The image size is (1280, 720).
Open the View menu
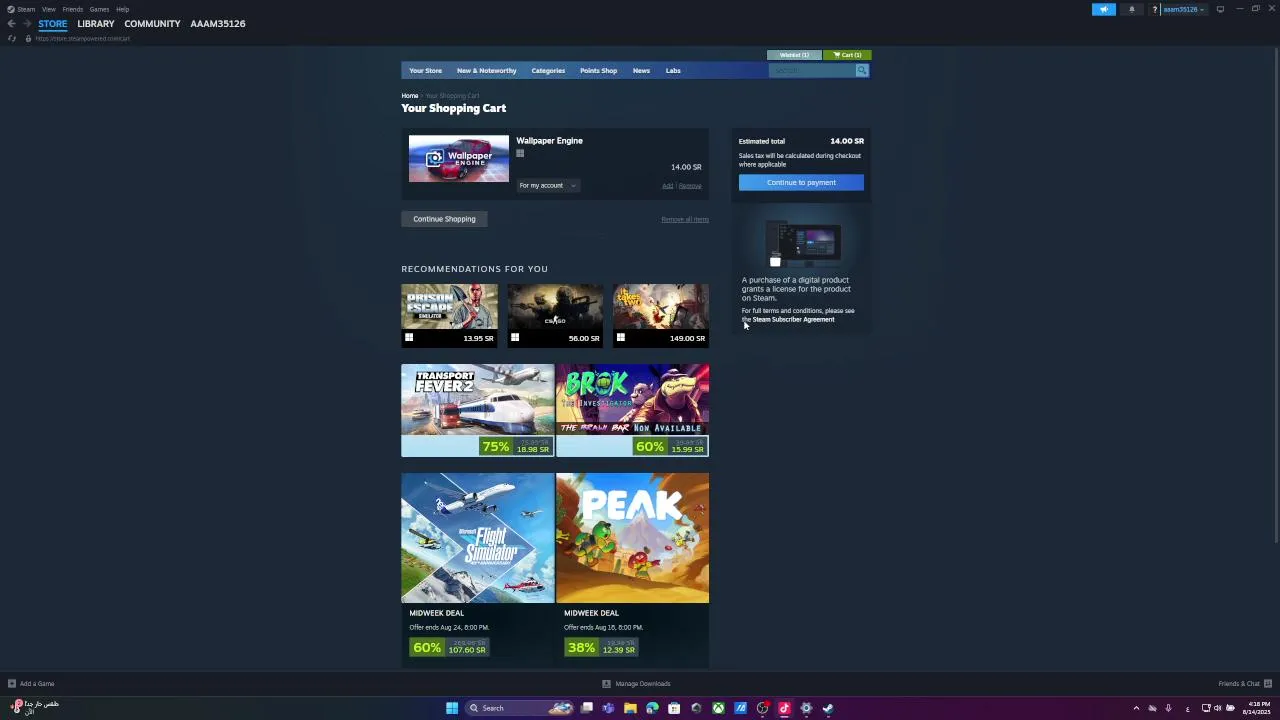click(x=48, y=9)
